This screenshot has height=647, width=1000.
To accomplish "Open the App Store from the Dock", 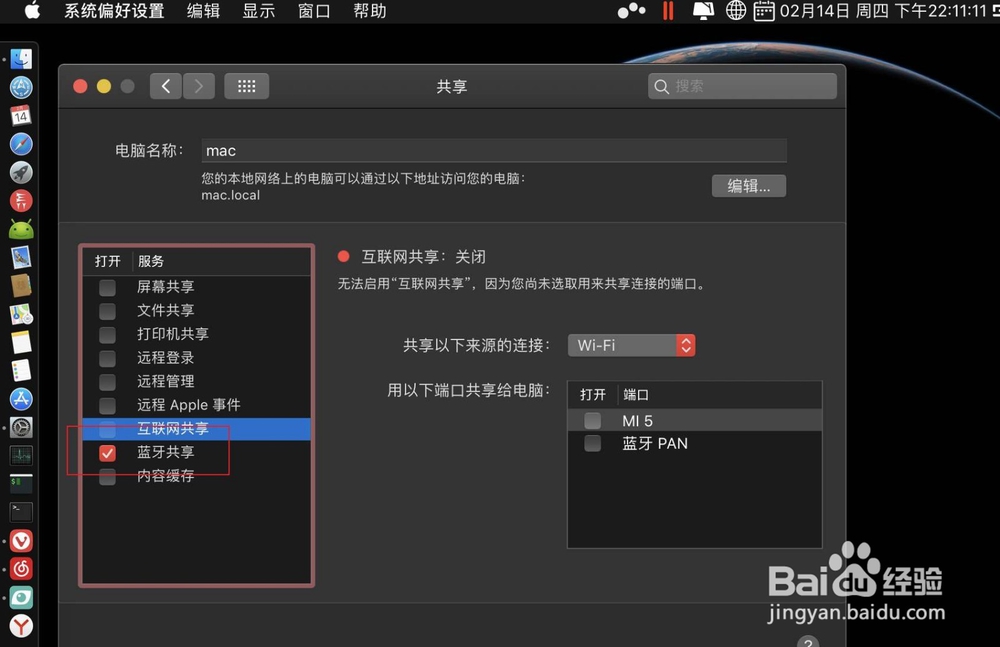I will click(x=21, y=399).
